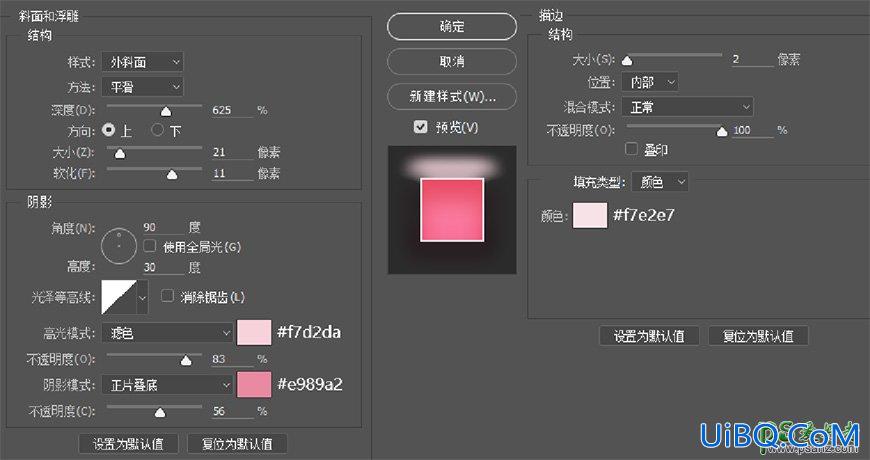Open the 填充类型 dropdown showing 颜色
This screenshot has height=460, width=870.
660,182
